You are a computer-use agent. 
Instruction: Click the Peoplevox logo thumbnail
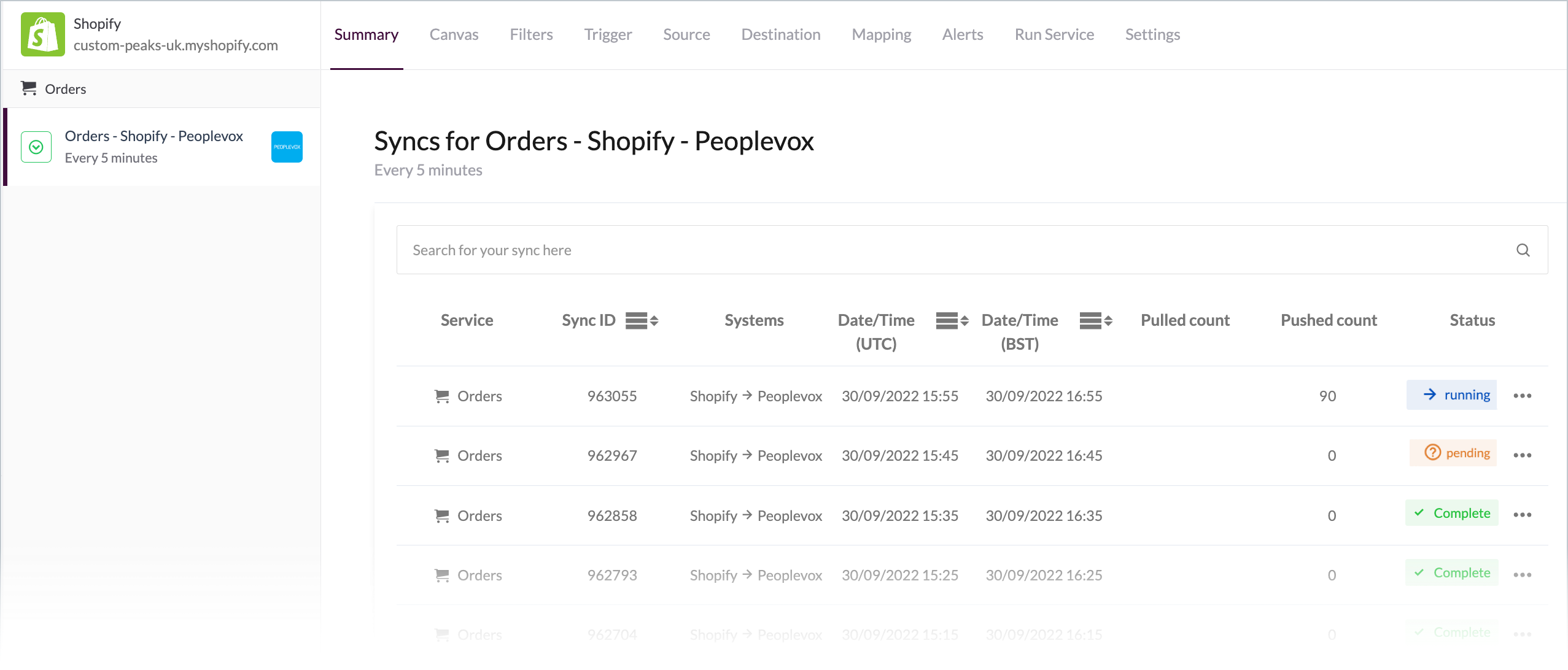point(287,147)
